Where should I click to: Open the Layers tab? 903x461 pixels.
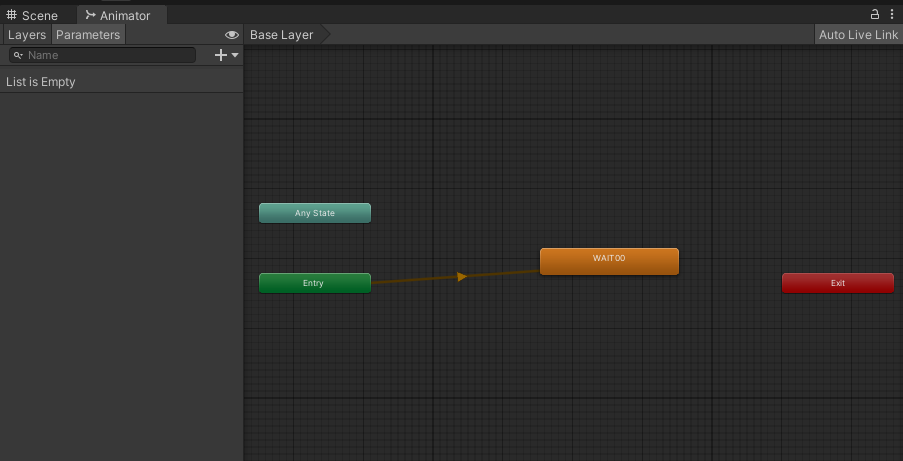point(26,35)
